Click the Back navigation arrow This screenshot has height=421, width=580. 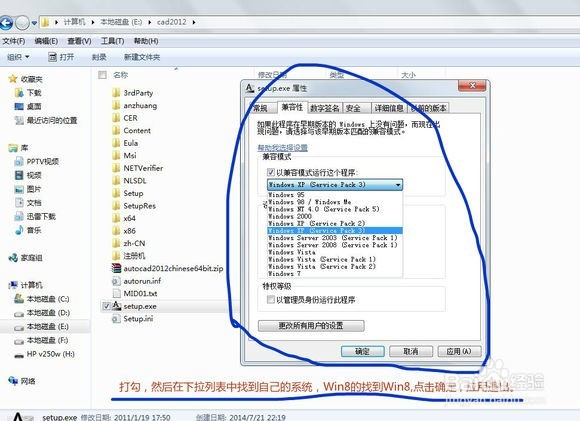[x=5, y=23]
